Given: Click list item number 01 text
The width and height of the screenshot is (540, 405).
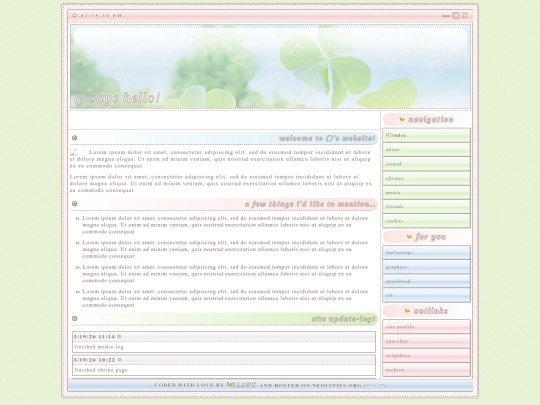Looking at the screenshot, I should 225,225.
